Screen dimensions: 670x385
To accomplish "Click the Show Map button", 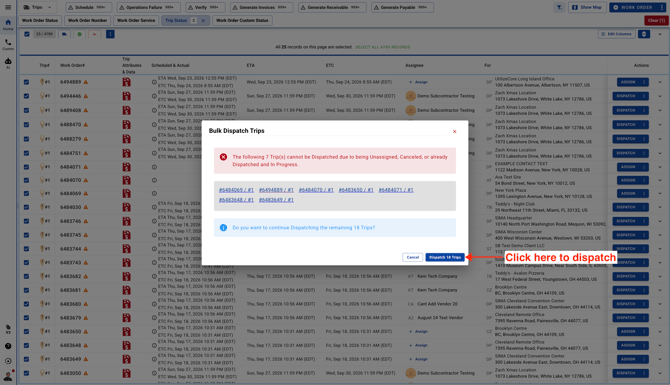I will (587, 7).
